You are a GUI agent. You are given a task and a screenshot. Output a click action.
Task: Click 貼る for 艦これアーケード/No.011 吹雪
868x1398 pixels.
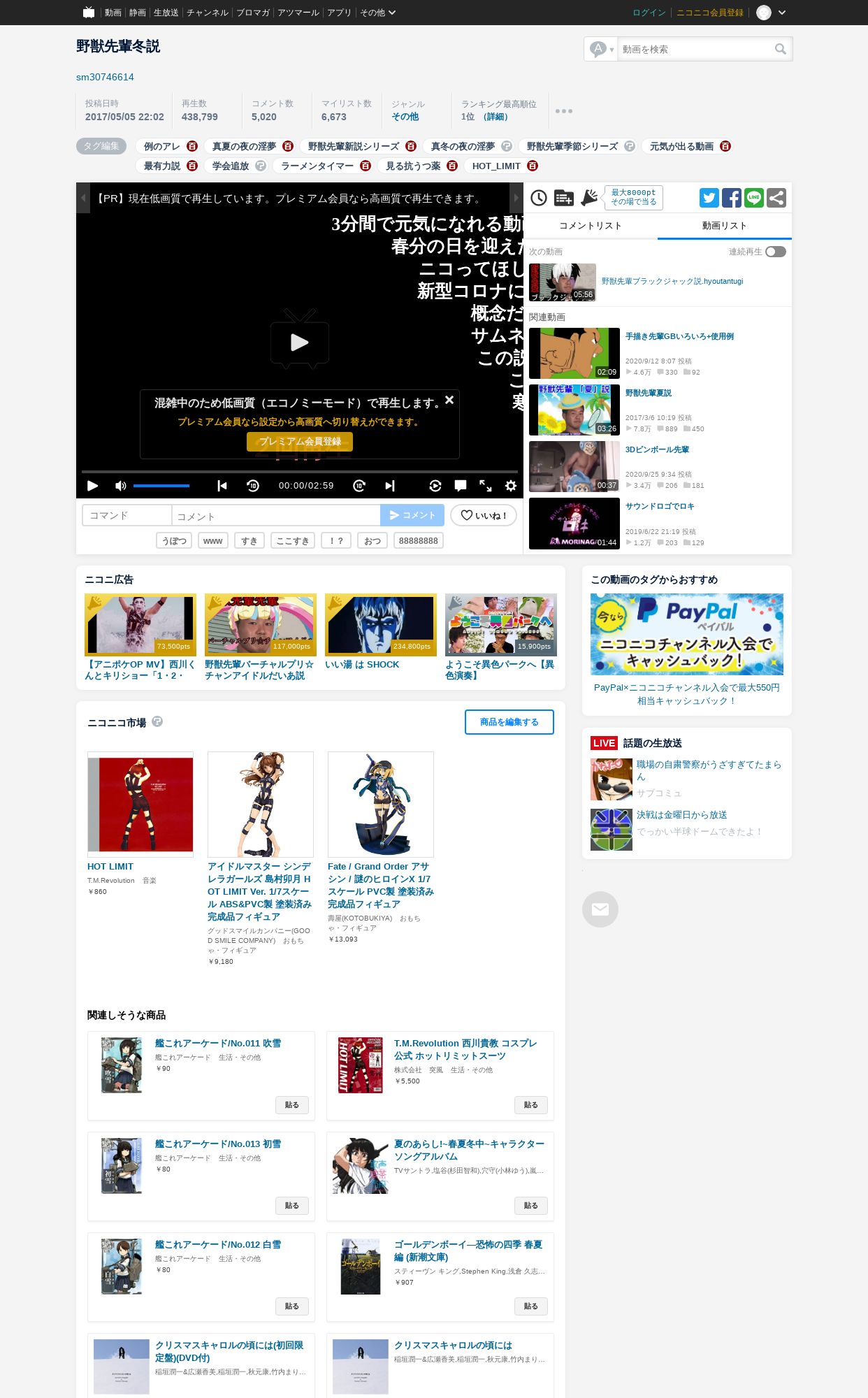tap(292, 1105)
